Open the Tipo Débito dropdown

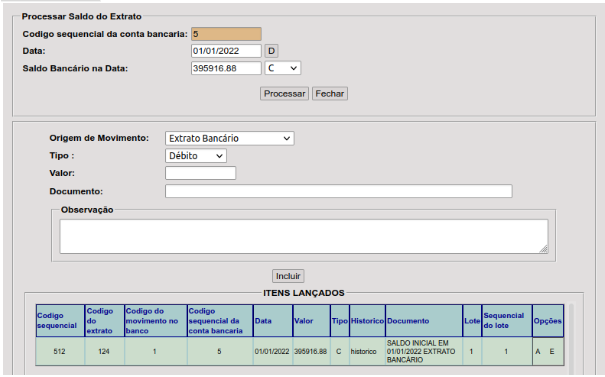[x=196, y=156]
